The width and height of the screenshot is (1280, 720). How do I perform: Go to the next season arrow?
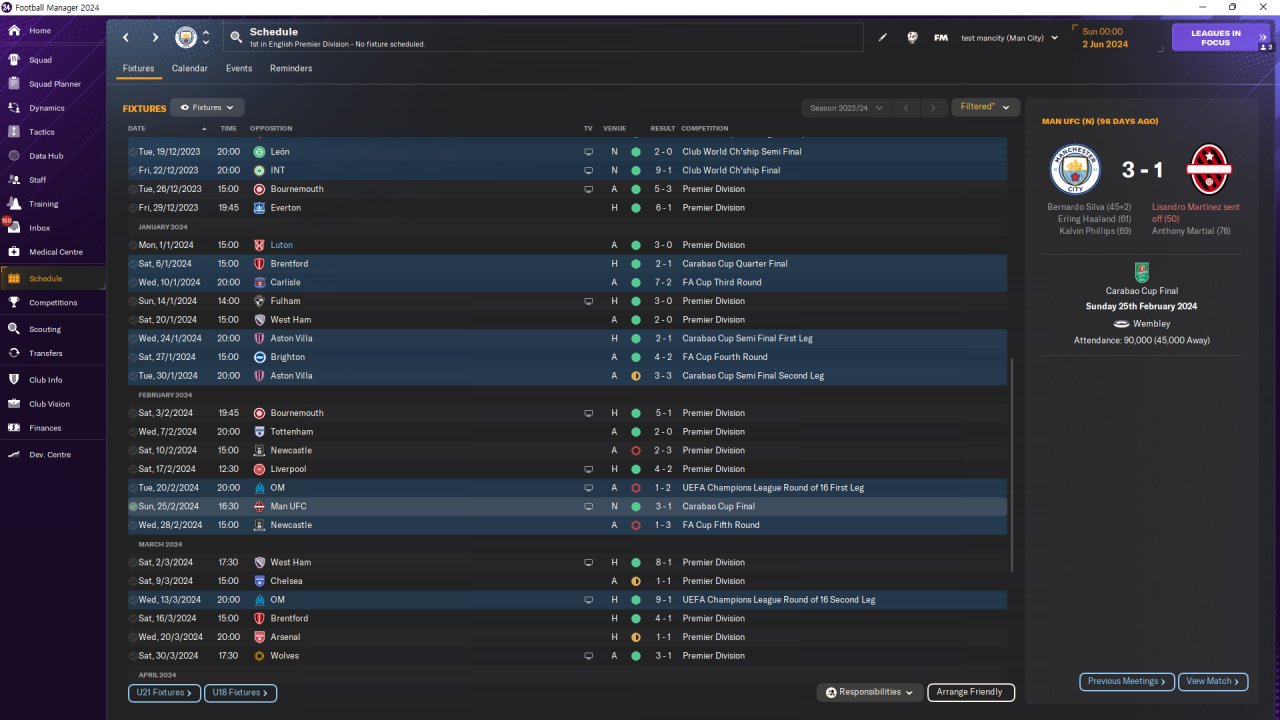point(933,108)
